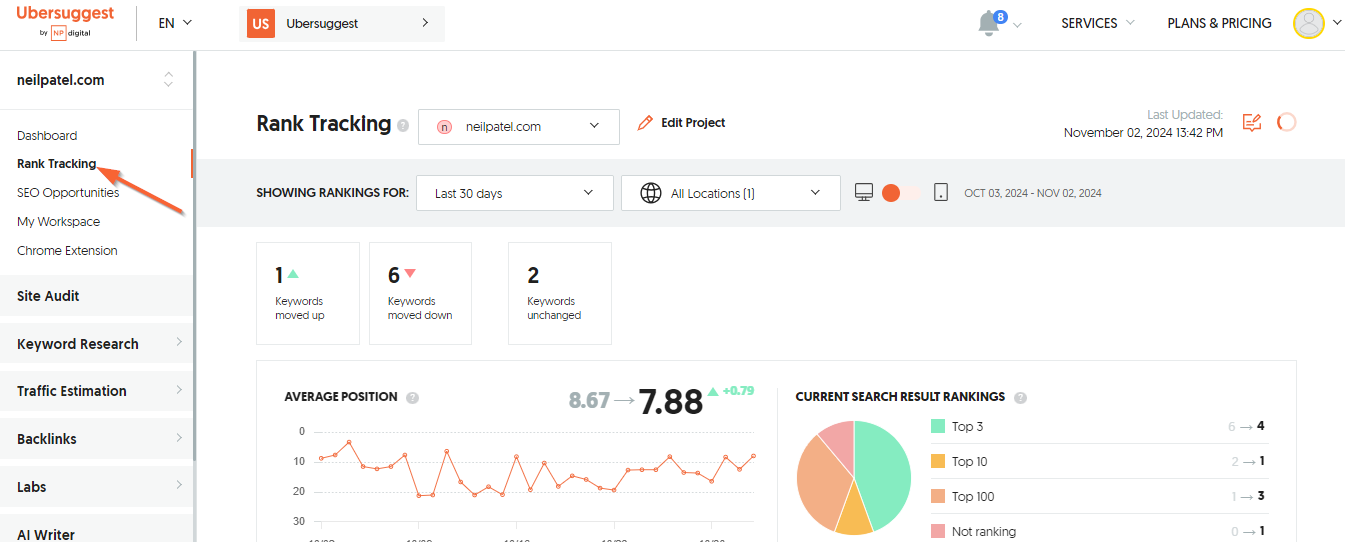
Task: Click the refresh circle icon
Action: pos(1287,122)
